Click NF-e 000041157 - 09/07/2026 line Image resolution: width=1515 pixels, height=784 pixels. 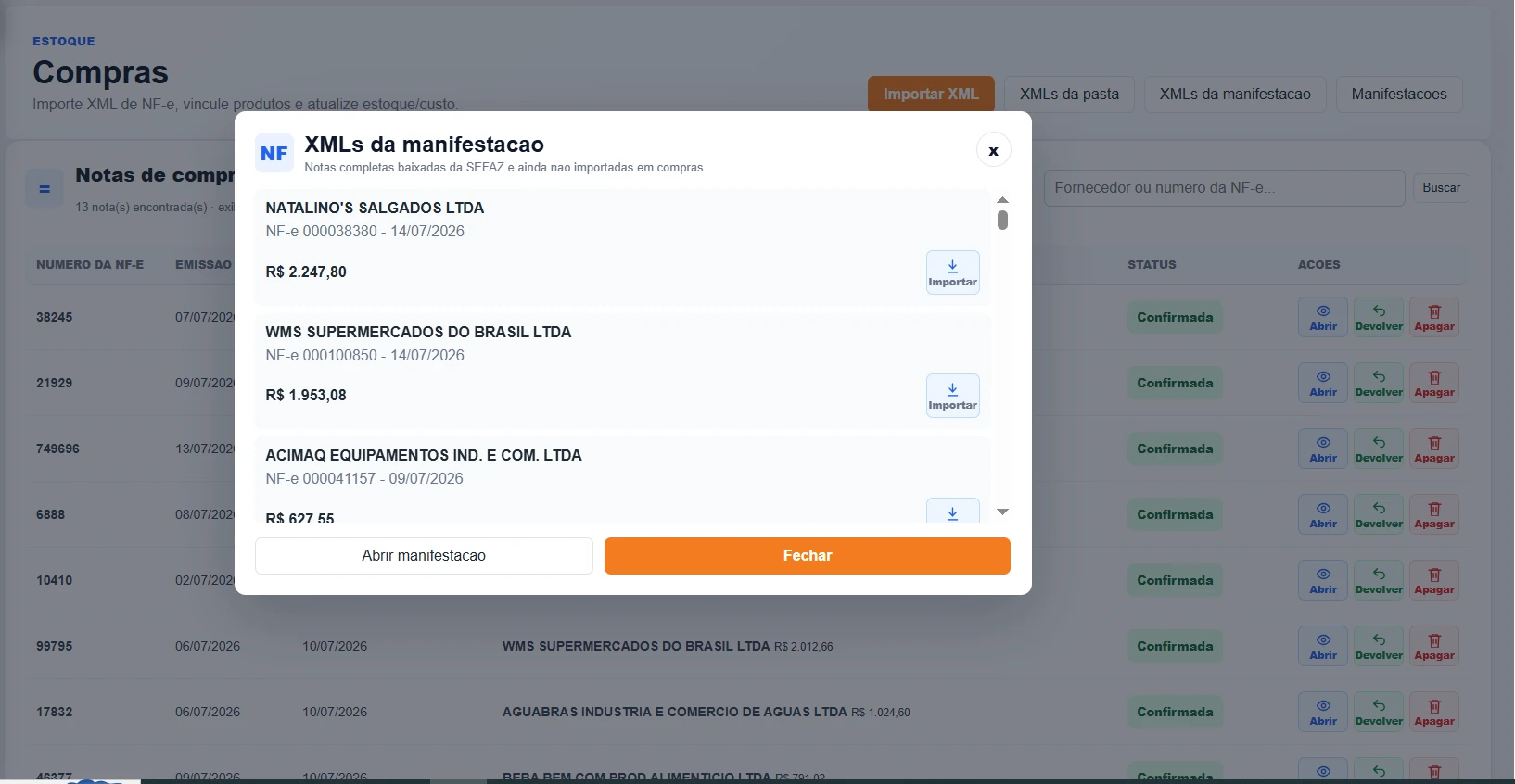pos(364,479)
